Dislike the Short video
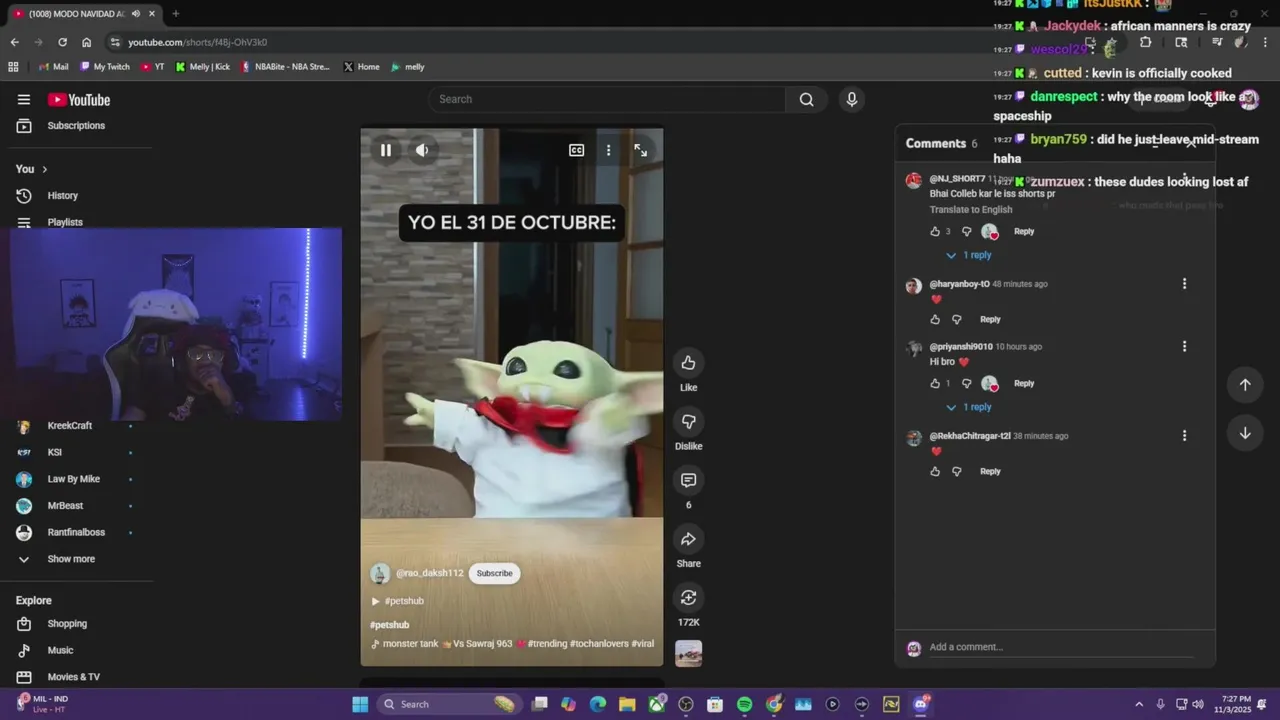This screenshot has width=1280, height=720. pyautogui.click(x=688, y=421)
